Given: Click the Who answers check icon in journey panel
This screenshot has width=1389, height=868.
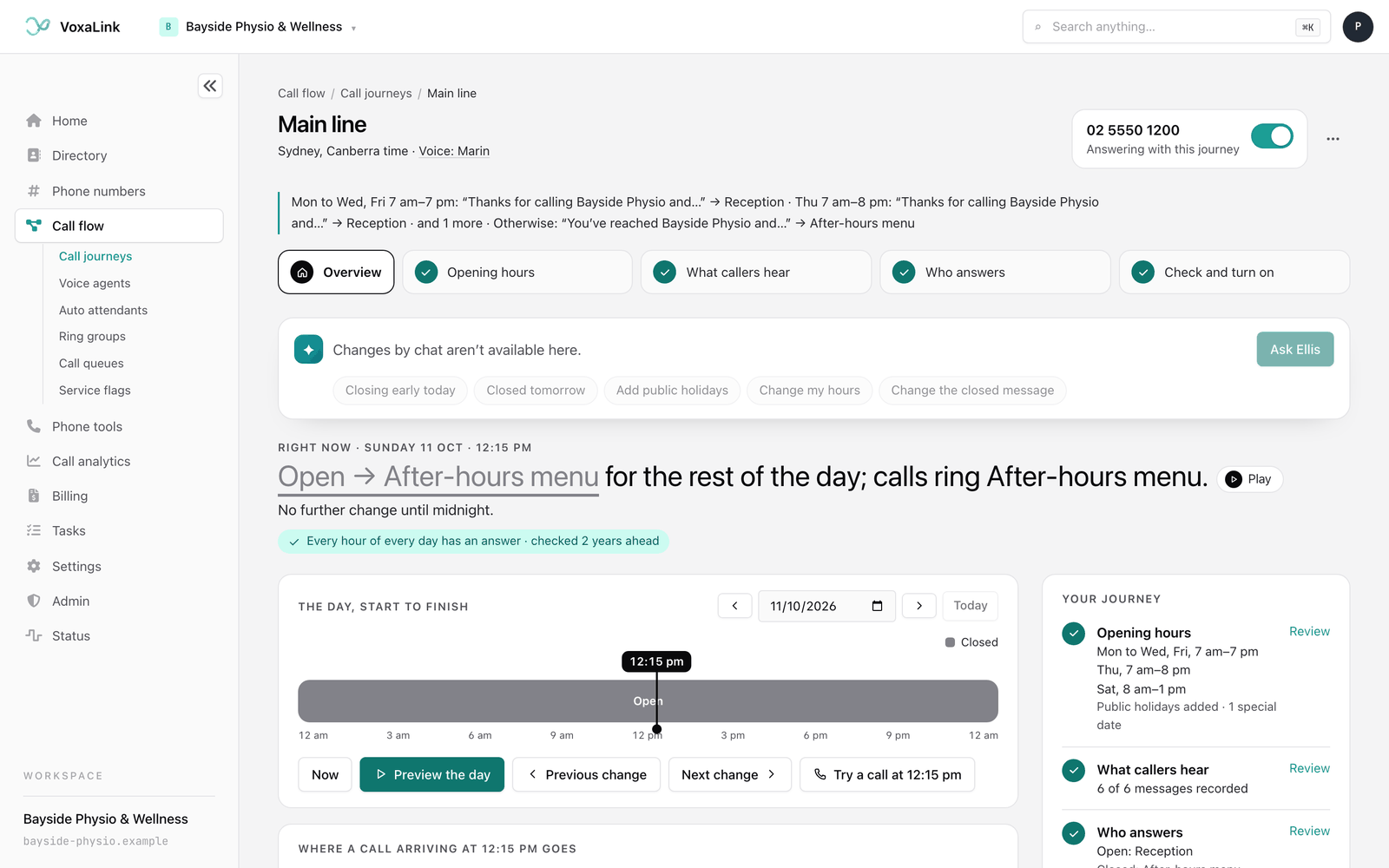Looking at the screenshot, I should pyautogui.click(x=1074, y=833).
